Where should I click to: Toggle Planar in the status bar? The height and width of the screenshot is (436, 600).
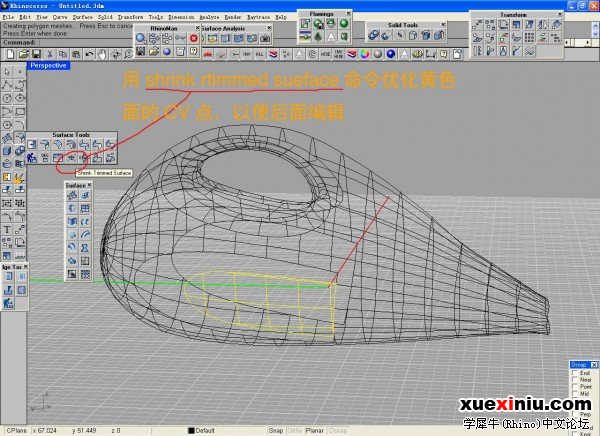click(315, 431)
